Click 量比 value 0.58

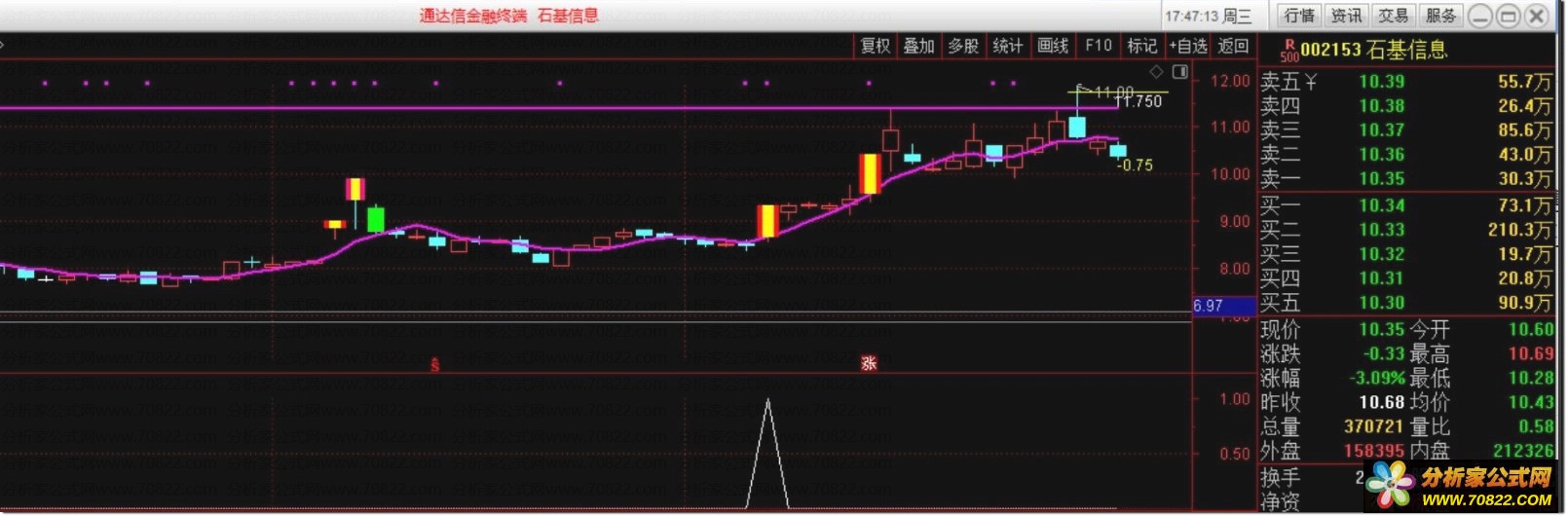point(1536,426)
